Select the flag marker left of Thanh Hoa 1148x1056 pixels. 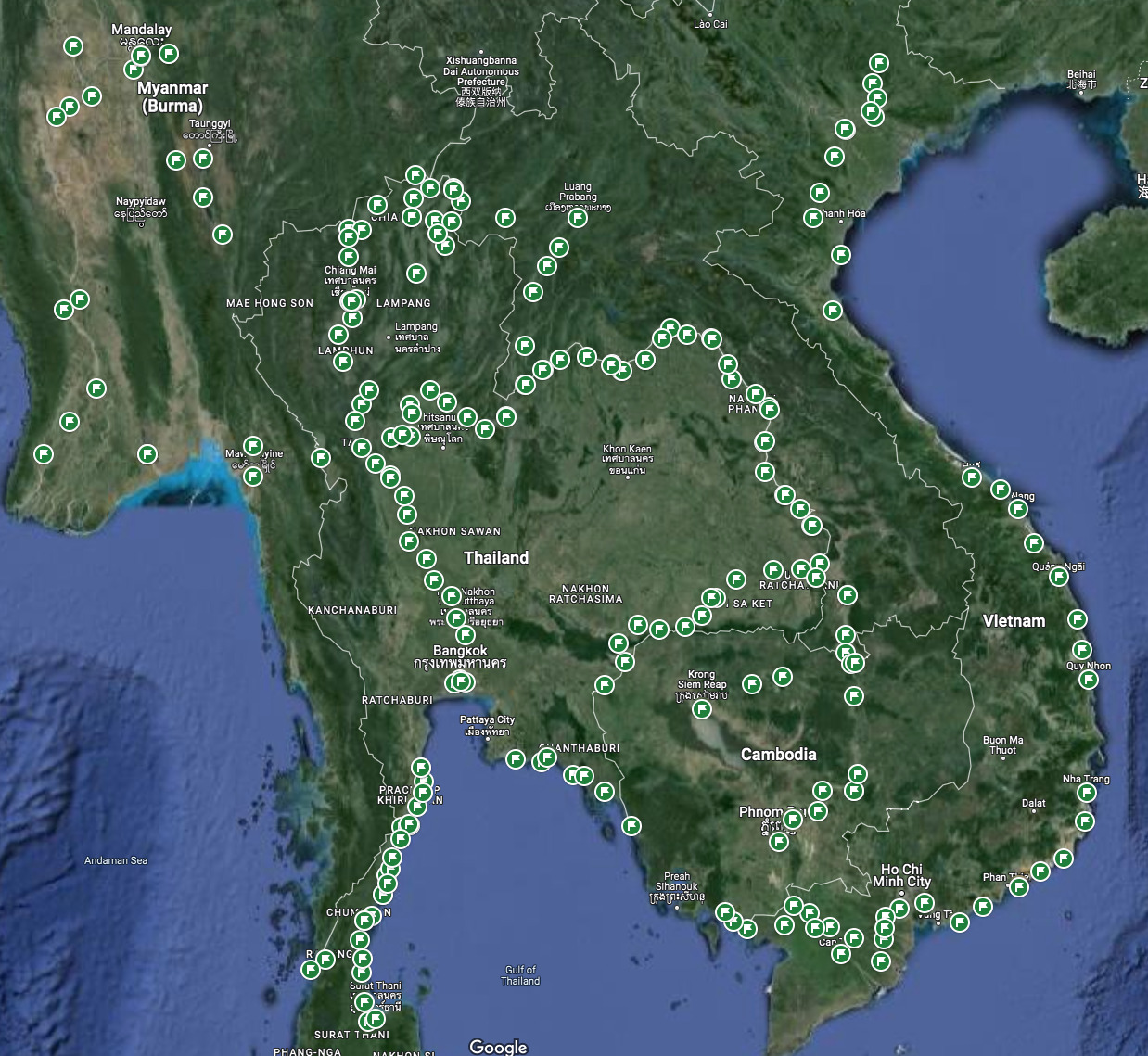point(813,218)
